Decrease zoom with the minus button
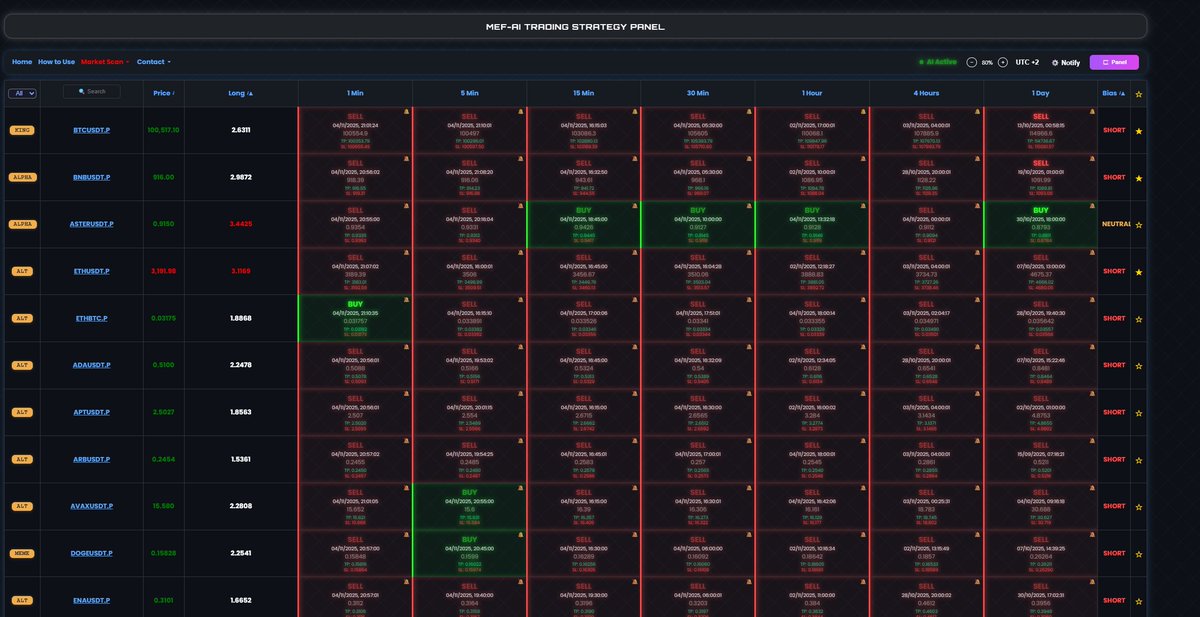1200x617 pixels. point(972,62)
